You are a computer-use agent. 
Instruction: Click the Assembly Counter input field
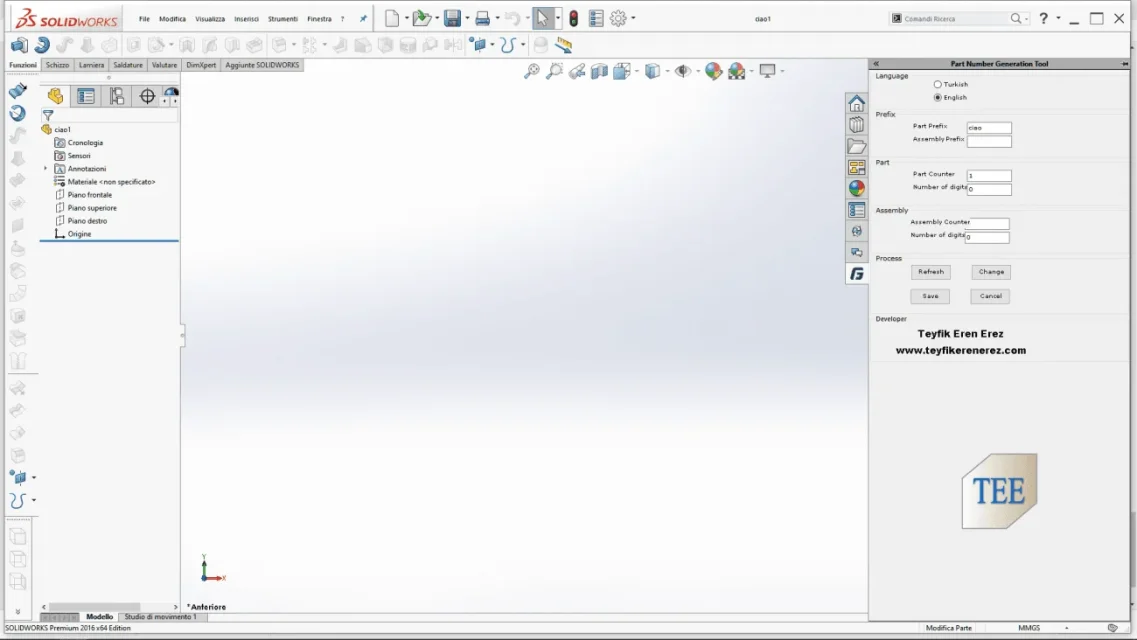[x=987, y=223]
